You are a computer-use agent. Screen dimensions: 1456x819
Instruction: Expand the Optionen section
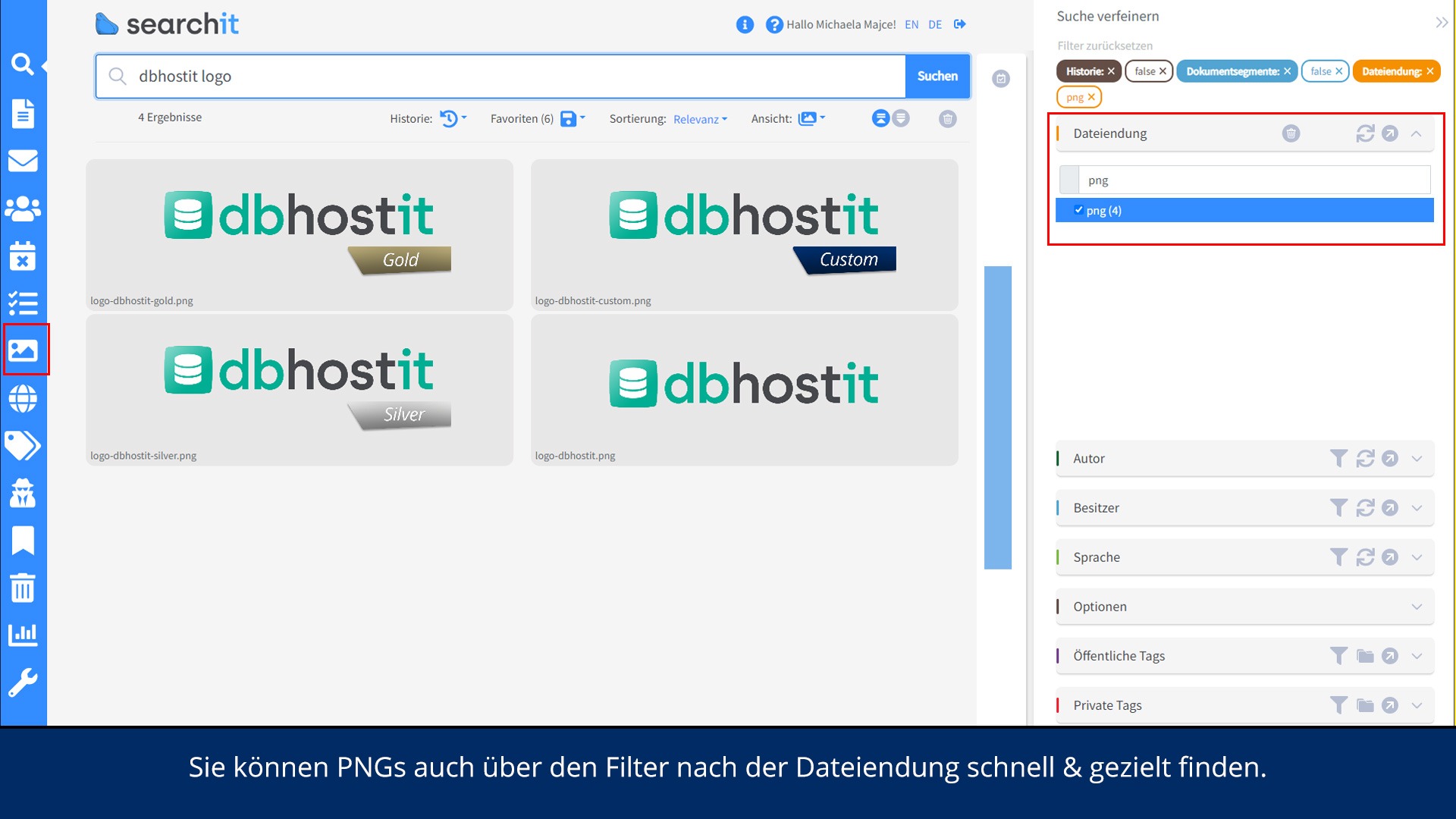[x=1417, y=606]
